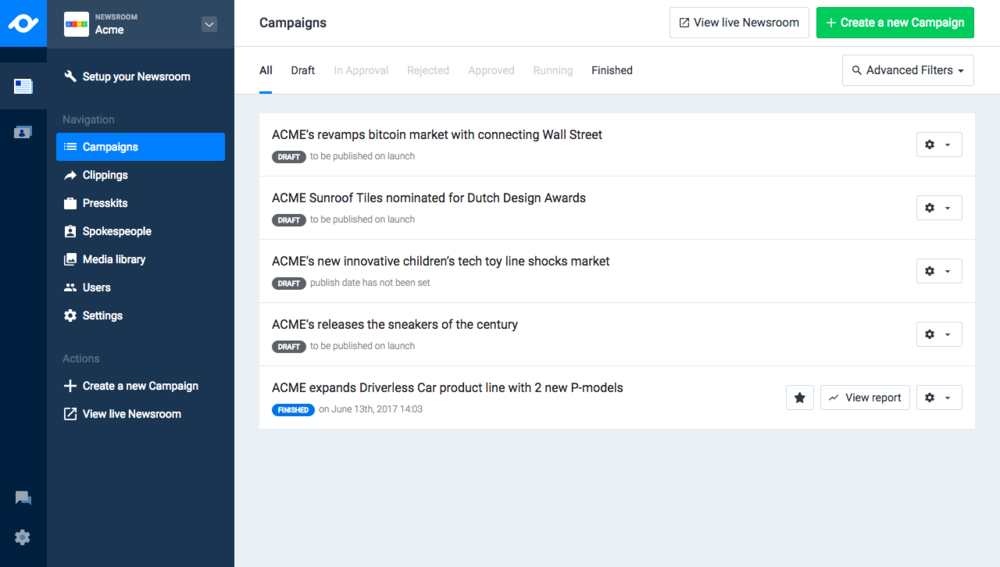1000x567 pixels.
Task: Open gear menu for Sunroof Tiles campaign
Action: (939, 208)
